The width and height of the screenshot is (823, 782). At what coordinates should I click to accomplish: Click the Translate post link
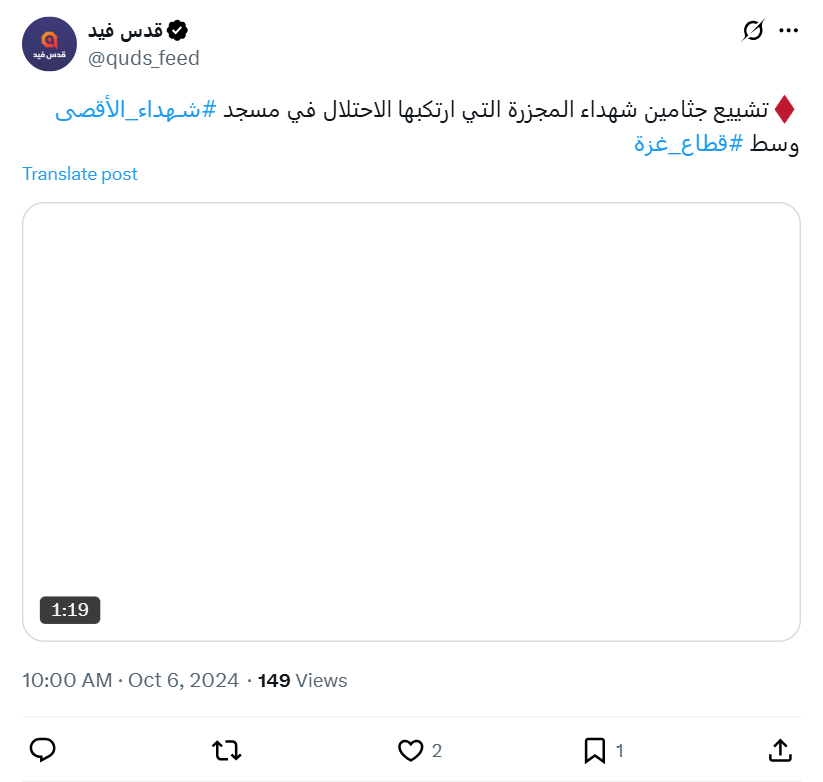click(x=80, y=174)
